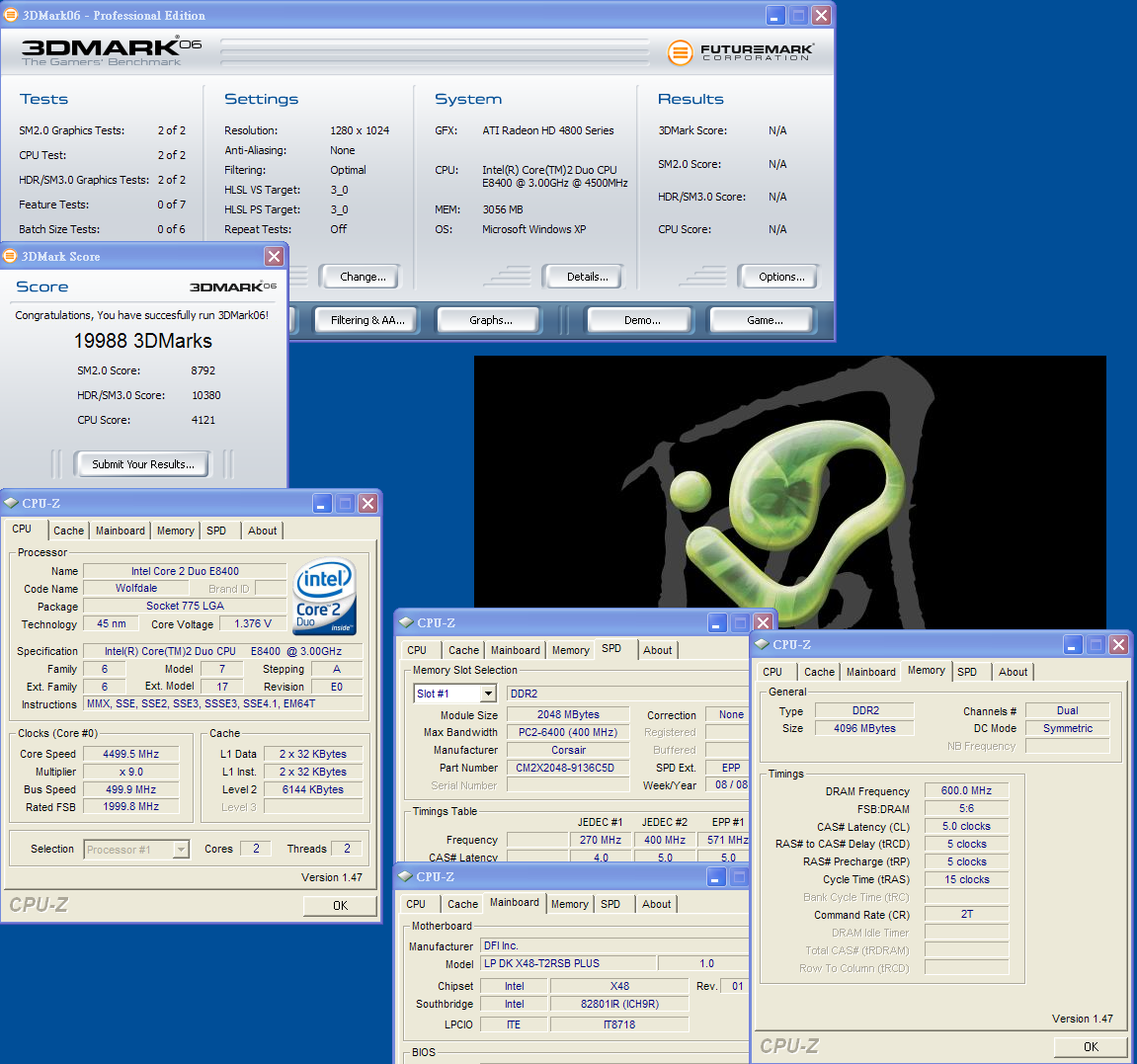Select the Memory tab in the CPU-Z Mainboard window
The height and width of the screenshot is (1064, 1137).
pos(569,904)
